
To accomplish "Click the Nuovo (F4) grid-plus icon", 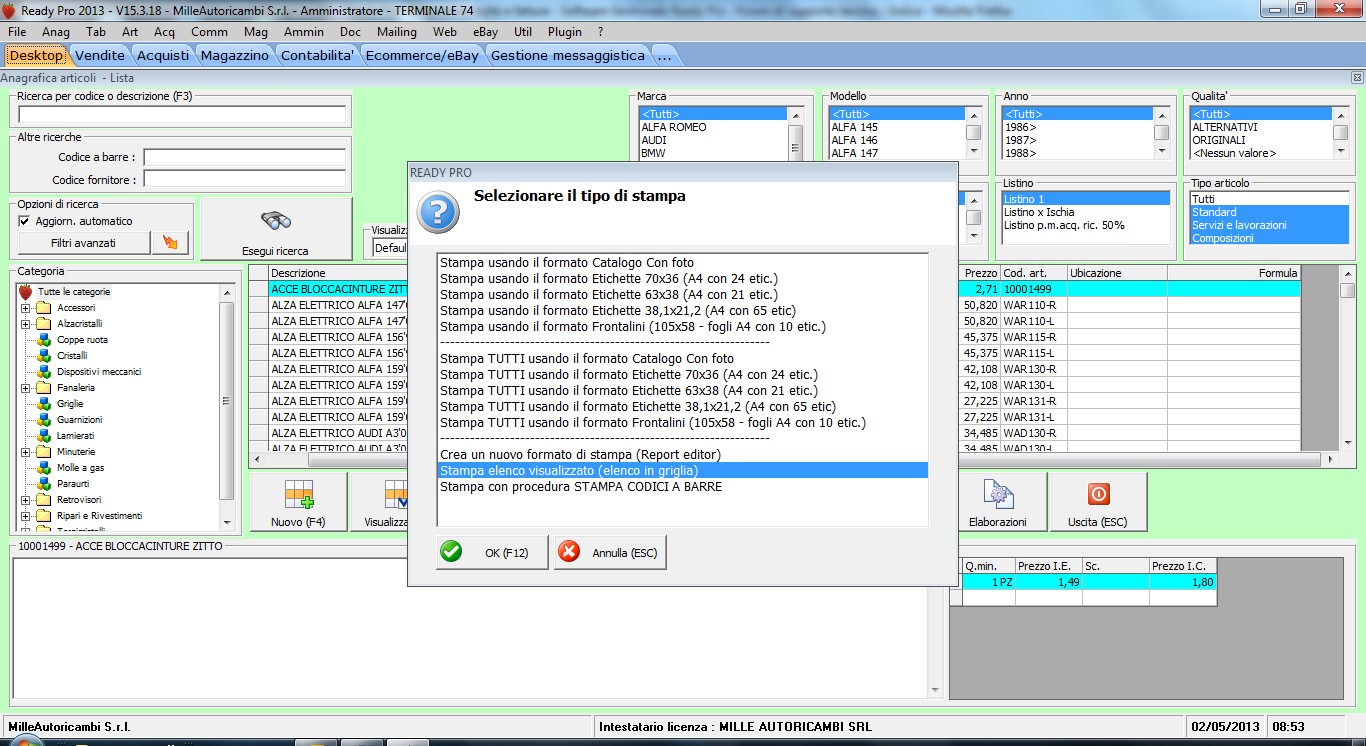I will (x=298, y=496).
